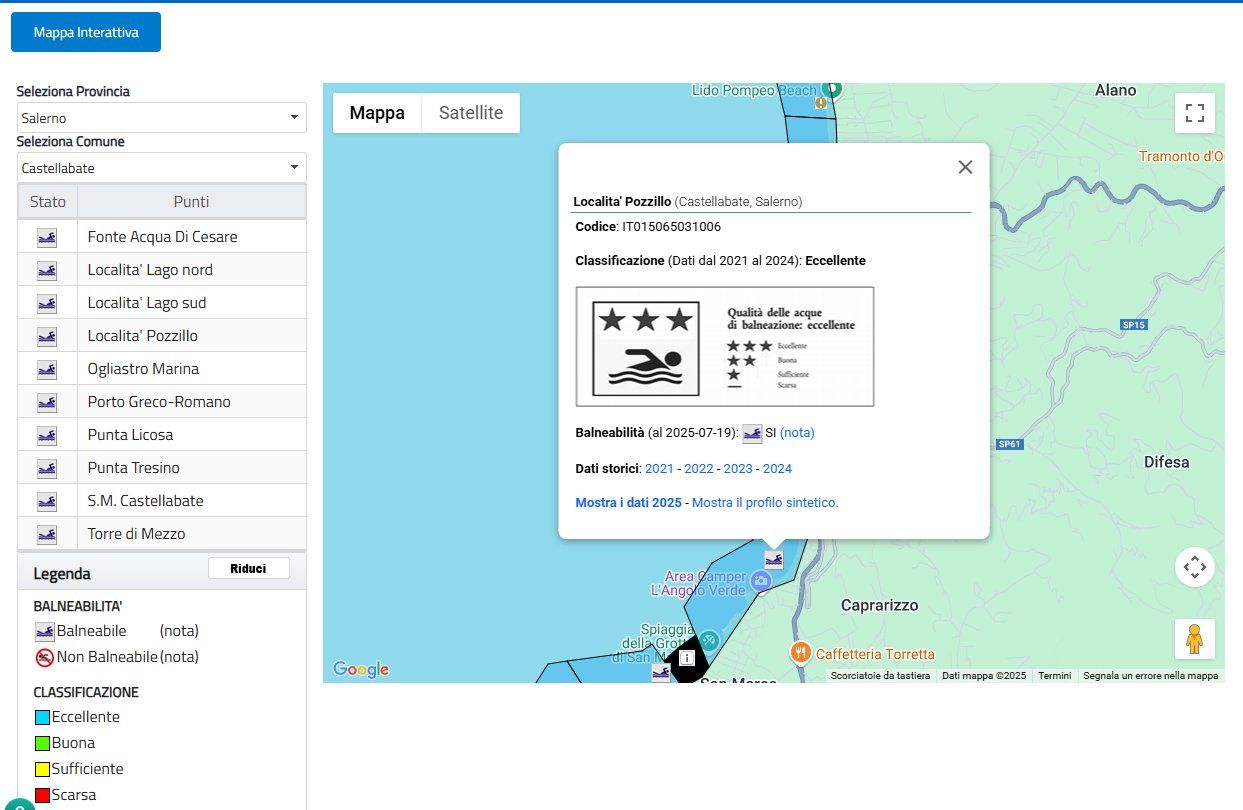
Task: Click the swimmer icon next to Punta Licosa
Action: (x=47, y=435)
